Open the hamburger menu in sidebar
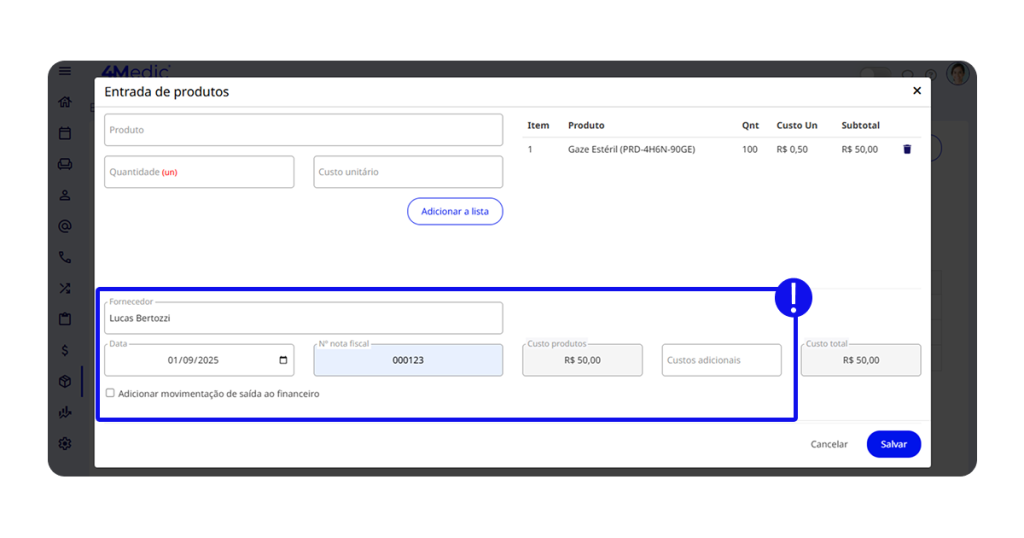The image size is (1024, 538). (x=65, y=71)
